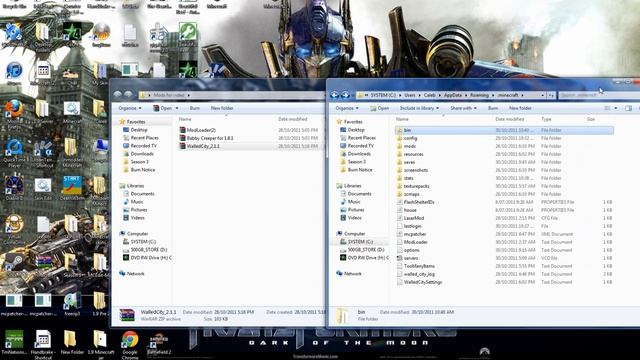Launch the QuickTime Player desktop shortcut
640x360 pixels.
point(14,153)
